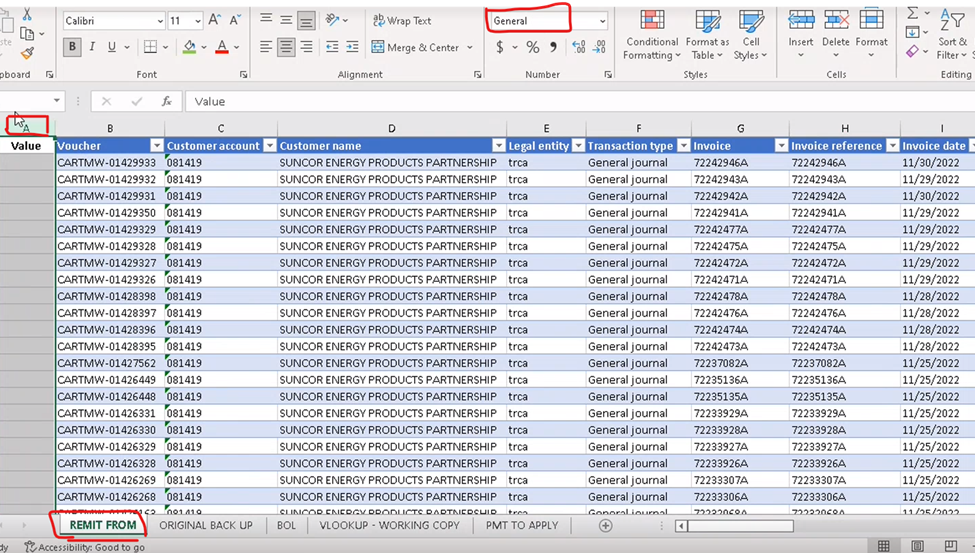Open the Voucher column filter dropdown

(x=157, y=146)
